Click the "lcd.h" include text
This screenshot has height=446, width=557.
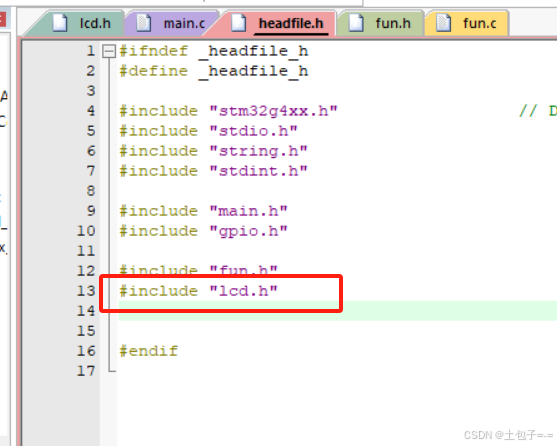pyautogui.click(x=243, y=291)
